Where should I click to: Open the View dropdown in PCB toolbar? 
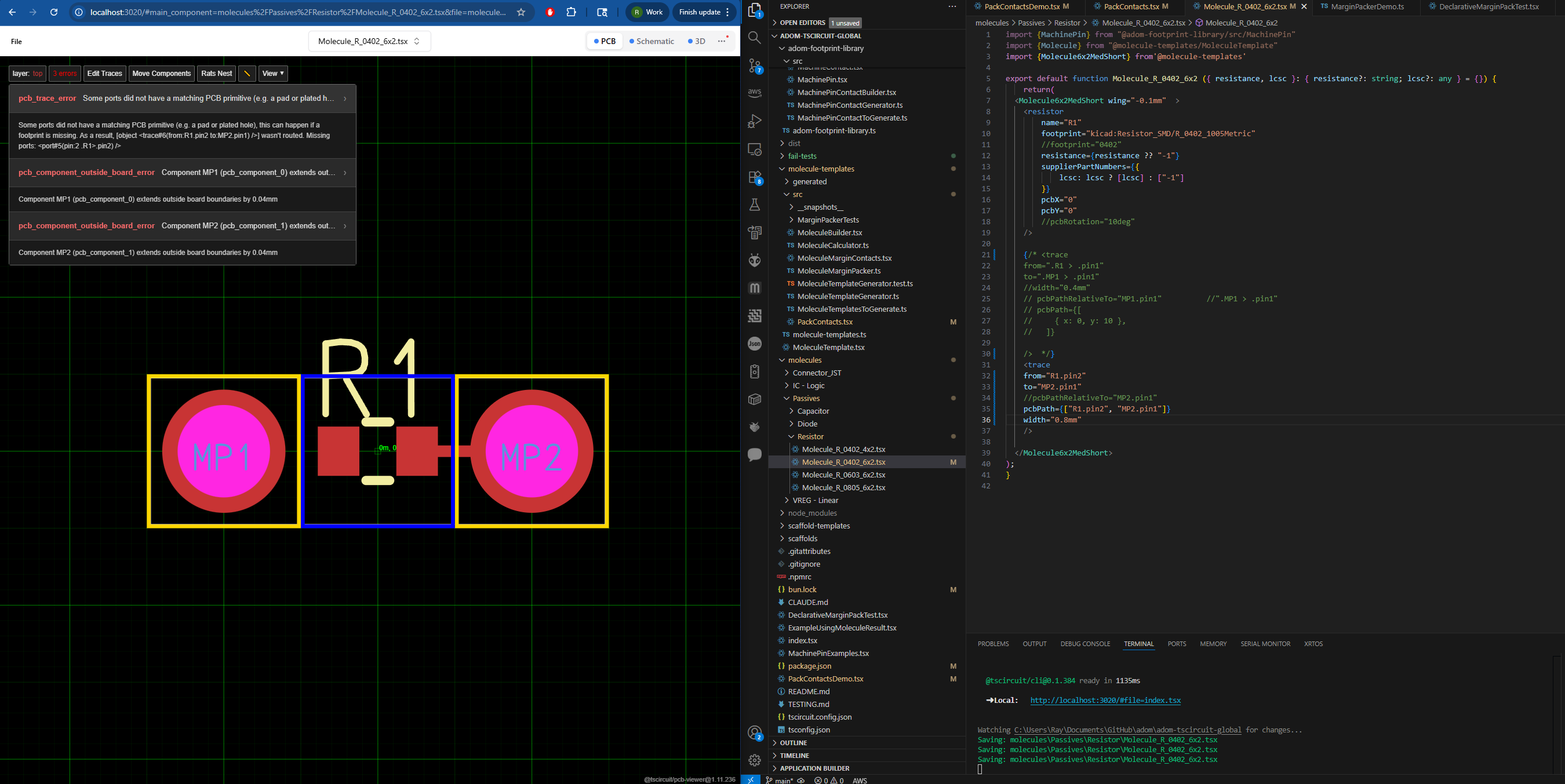[x=273, y=74]
